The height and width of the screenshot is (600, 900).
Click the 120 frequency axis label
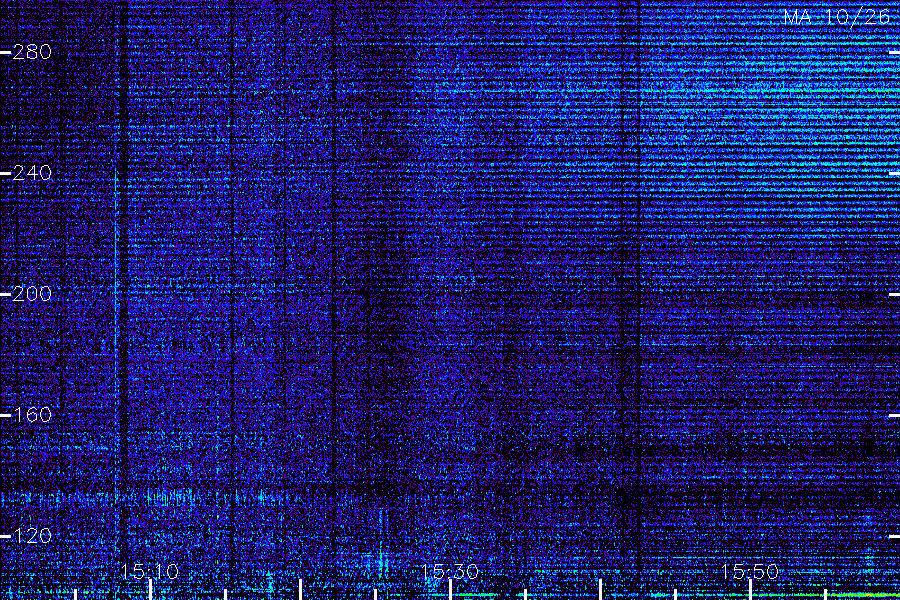click(x=32, y=536)
